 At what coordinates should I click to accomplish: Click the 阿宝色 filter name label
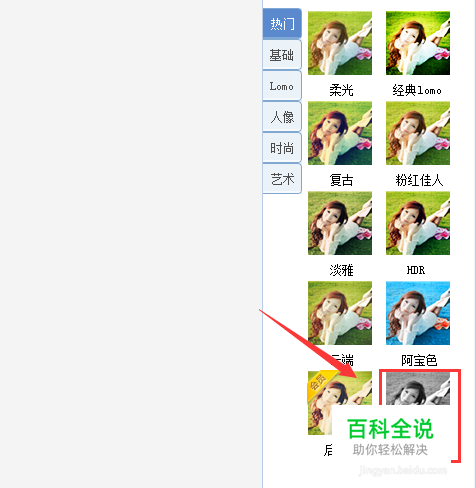coord(419,360)
